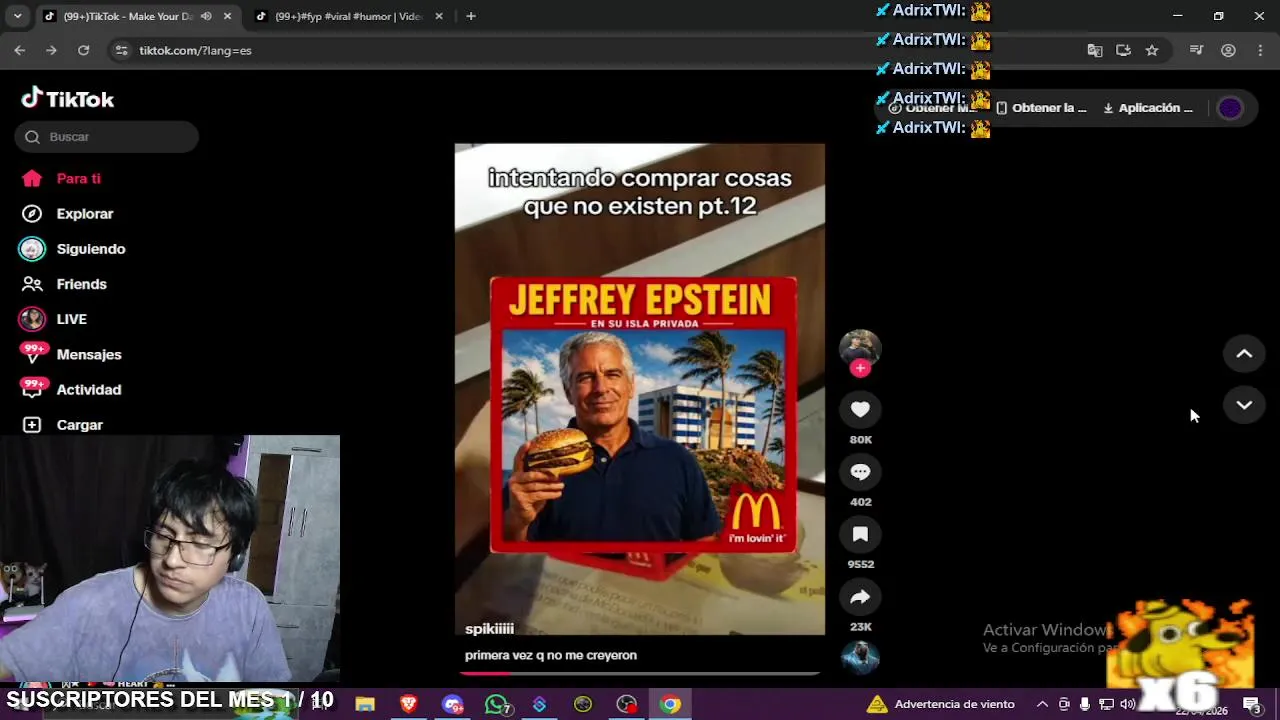
Task: Expand the tab search dropdown
Action: coord(17,16)
